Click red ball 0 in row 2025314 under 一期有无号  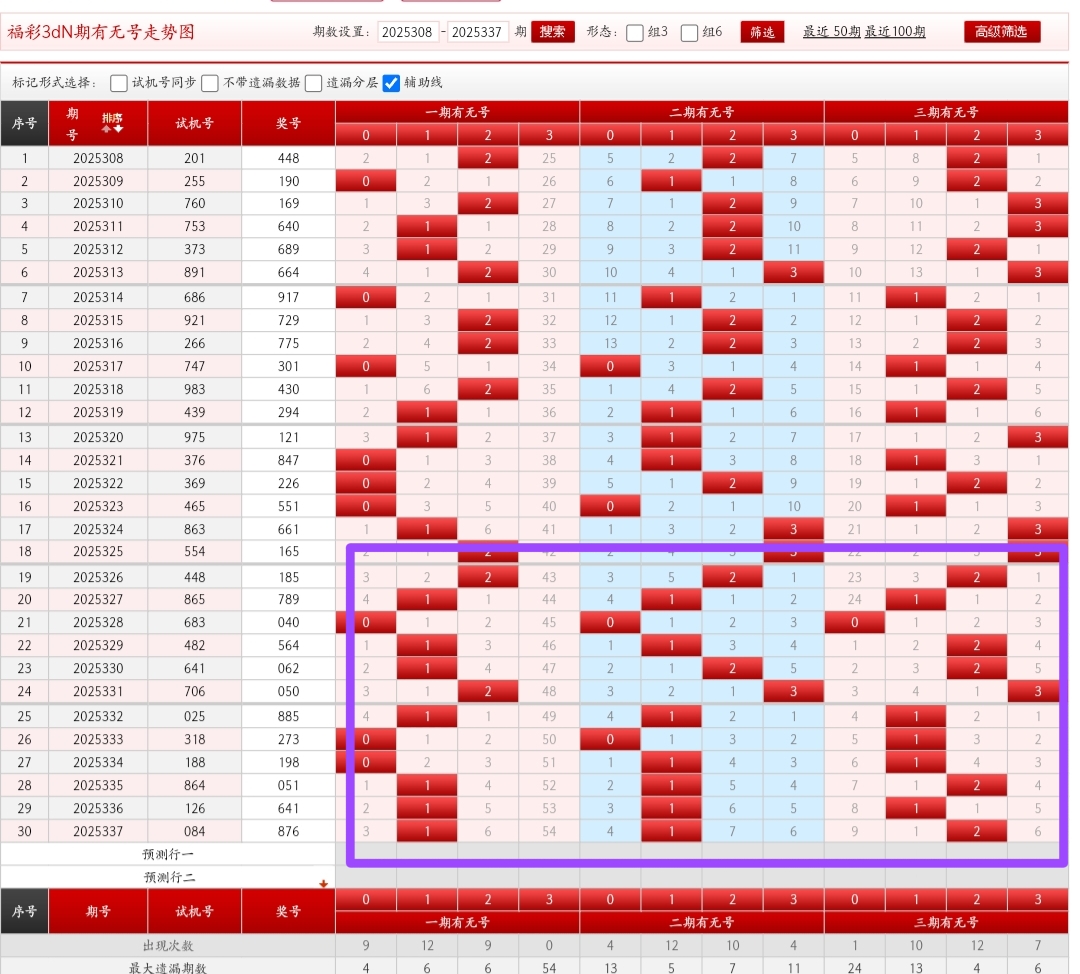365,297
